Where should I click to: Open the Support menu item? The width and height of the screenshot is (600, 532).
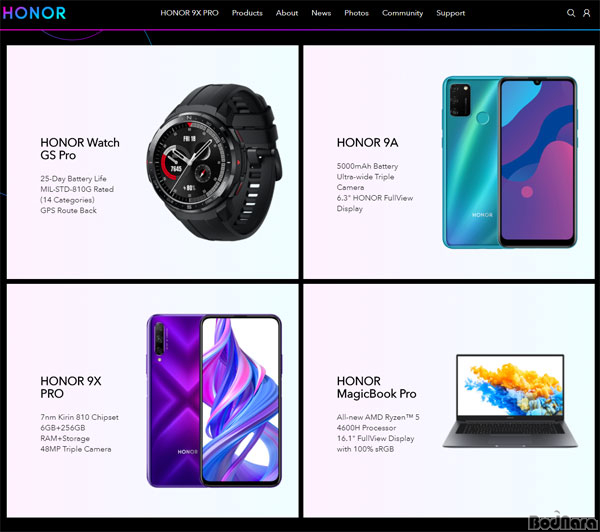451,13
